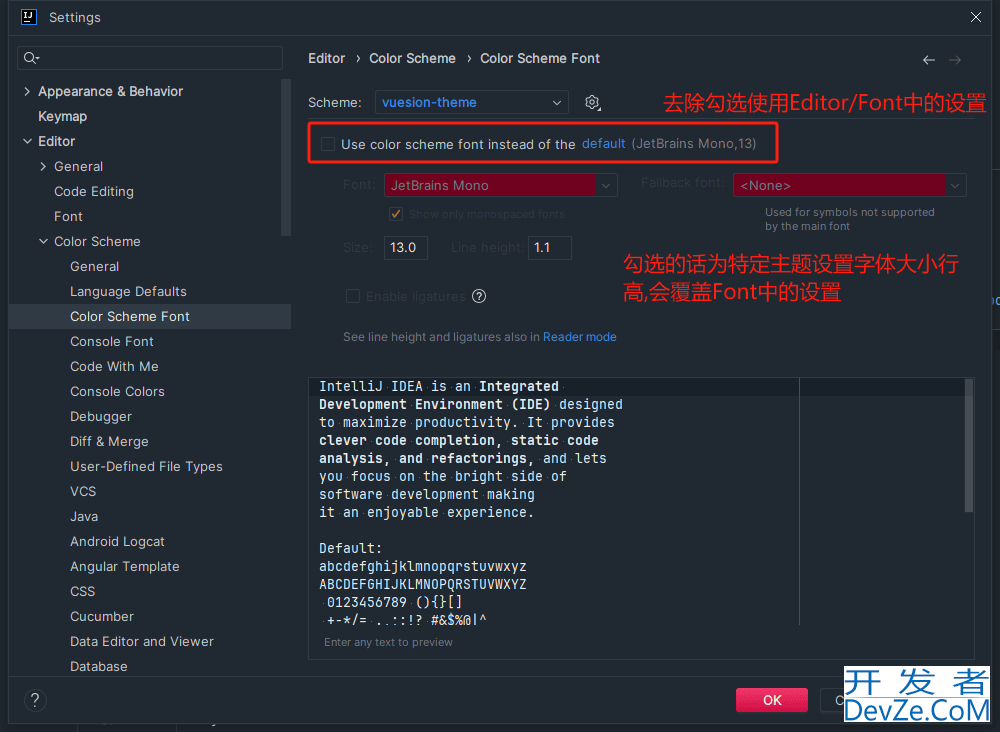Click the Size 13.0 field
The width and height of the screenshot is (1000, 732).
(x=406, y=248)
